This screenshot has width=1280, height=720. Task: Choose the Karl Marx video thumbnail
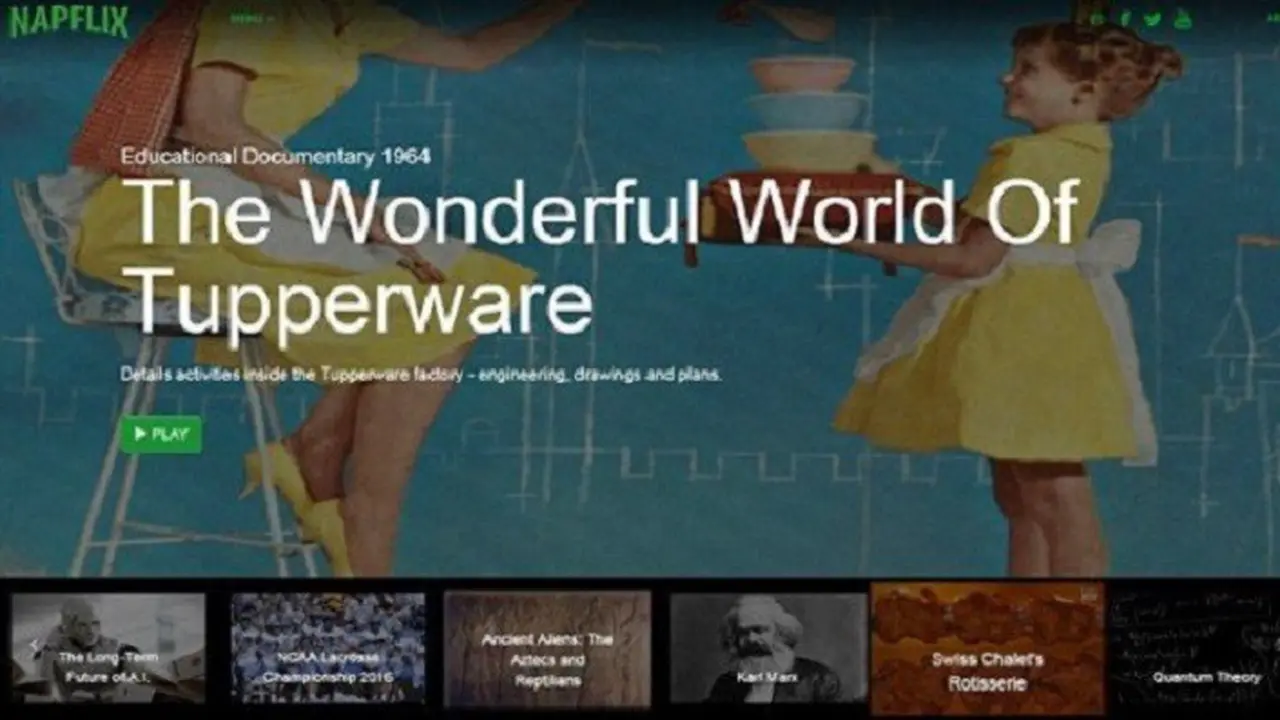[x=768, y=648]
